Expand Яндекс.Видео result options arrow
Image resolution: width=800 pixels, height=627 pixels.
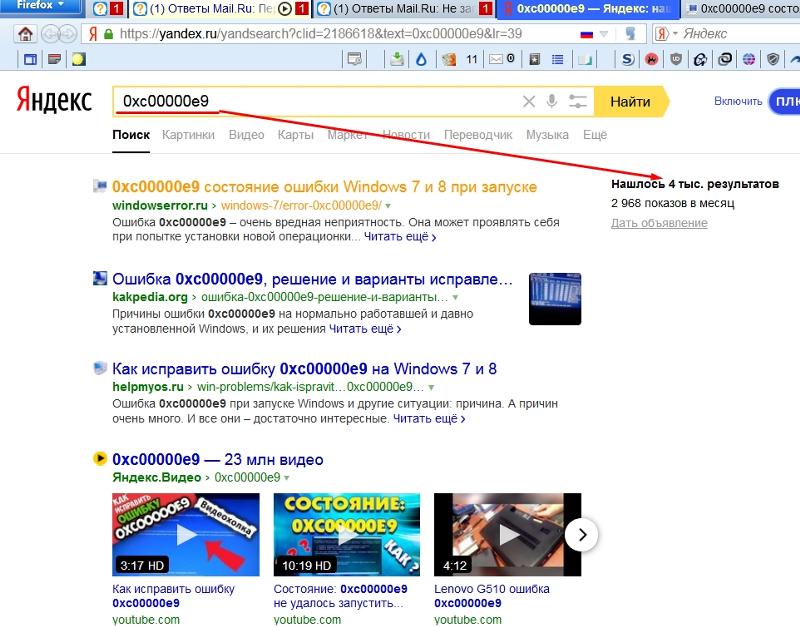(x=287, y=478)
